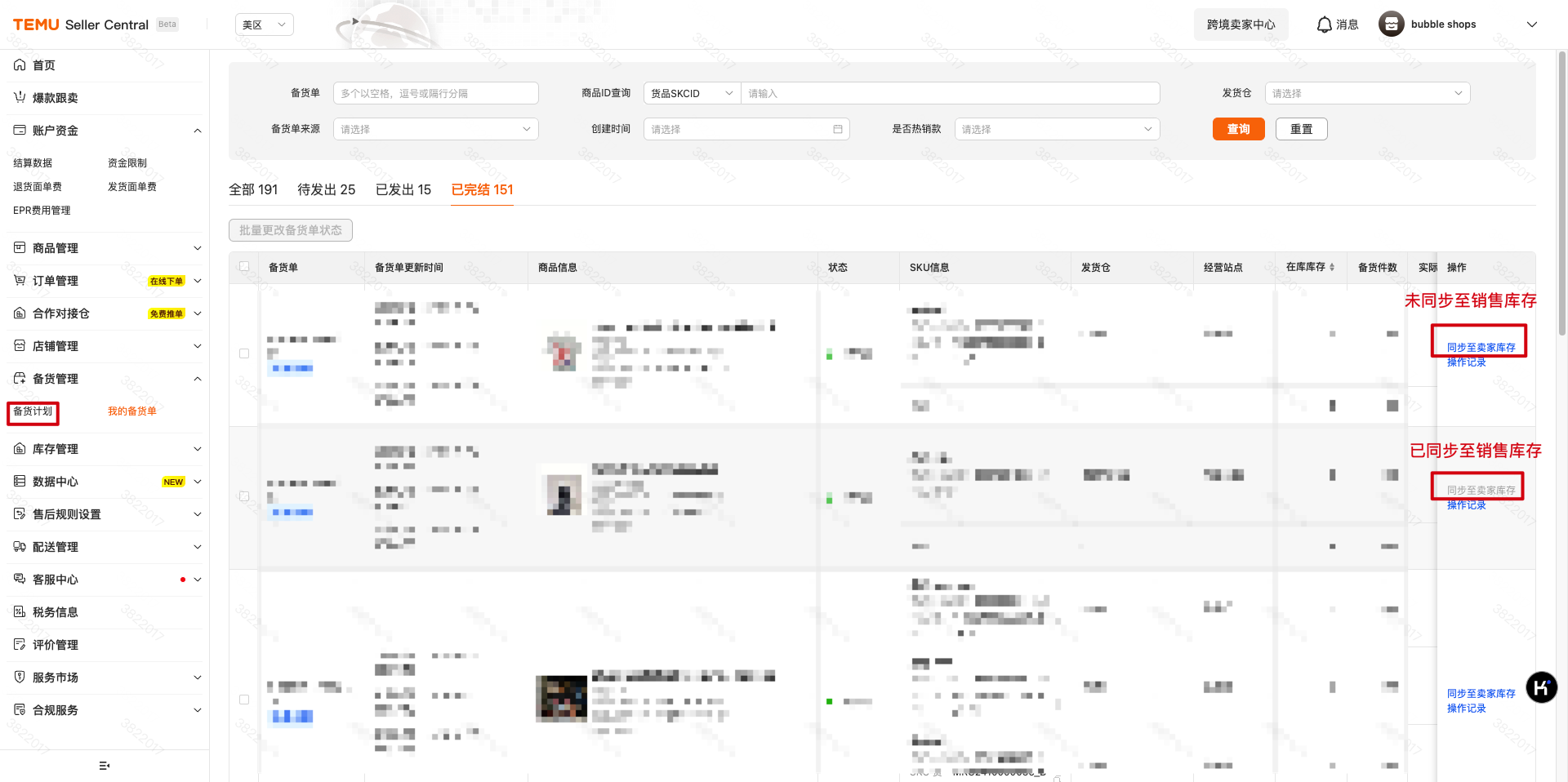Open the 发货仓 warehouse dropdown
The height and width of the screenshot is (782, 1568).
tap(1366, 93)
